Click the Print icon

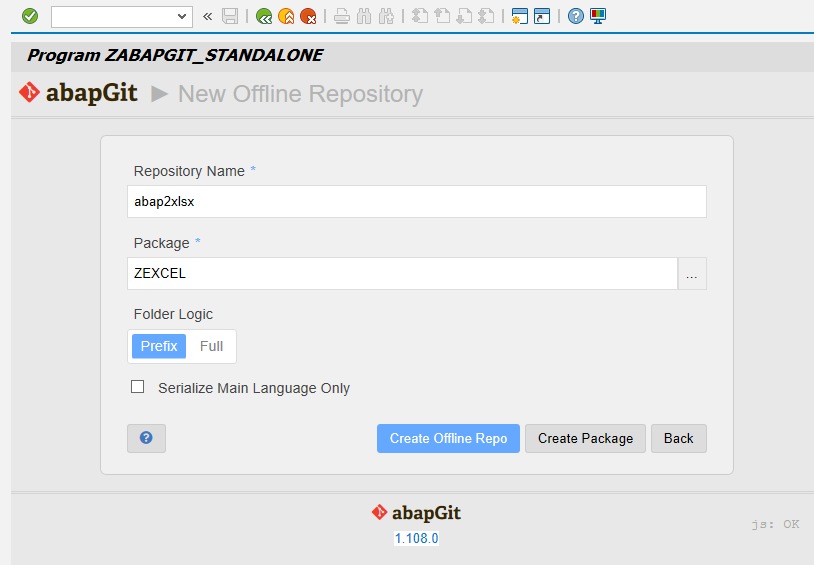click(x=342, y=17)
